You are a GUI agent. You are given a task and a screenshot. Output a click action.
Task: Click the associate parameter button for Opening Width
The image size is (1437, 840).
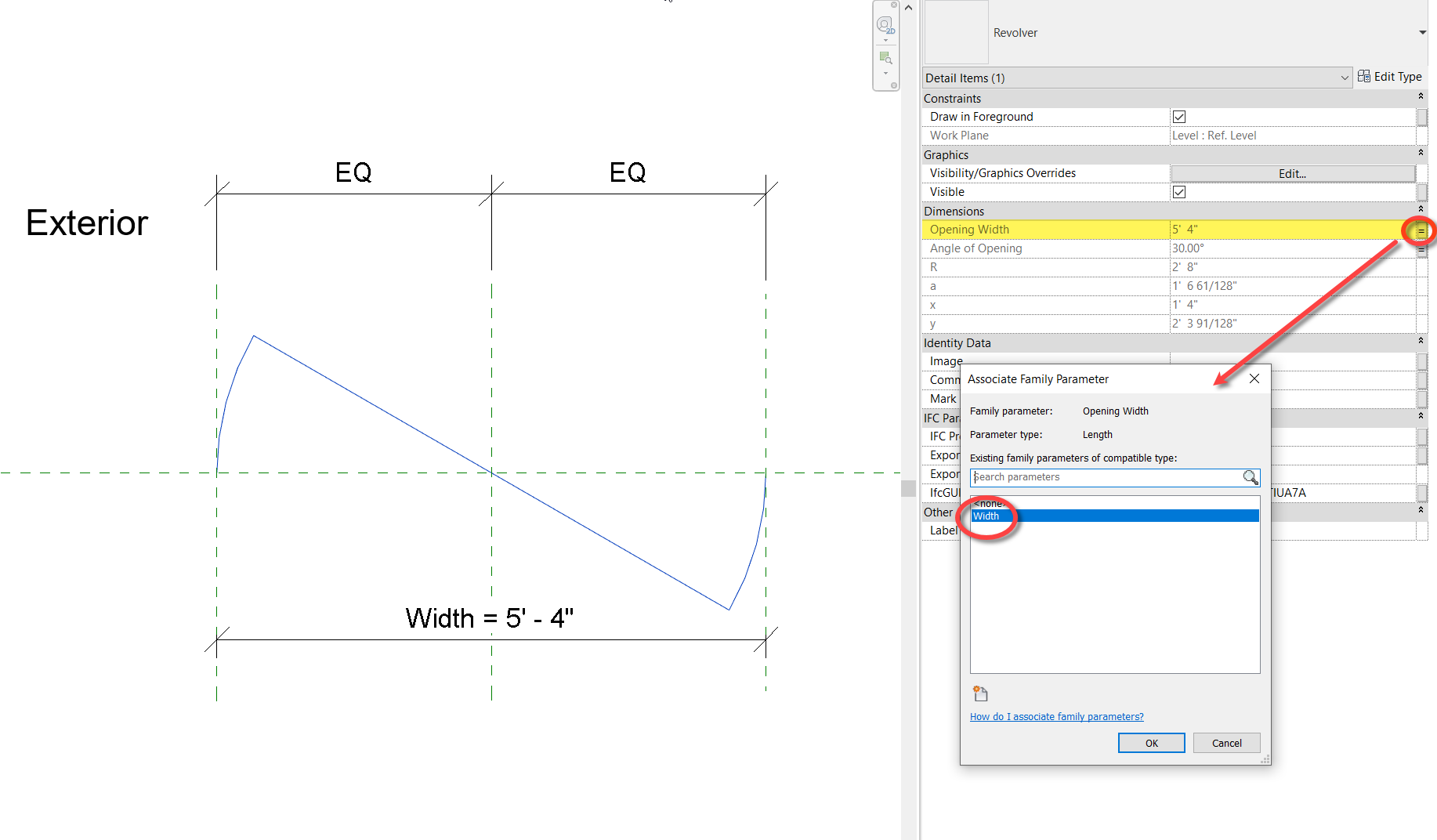click(x=1422, y=230)
